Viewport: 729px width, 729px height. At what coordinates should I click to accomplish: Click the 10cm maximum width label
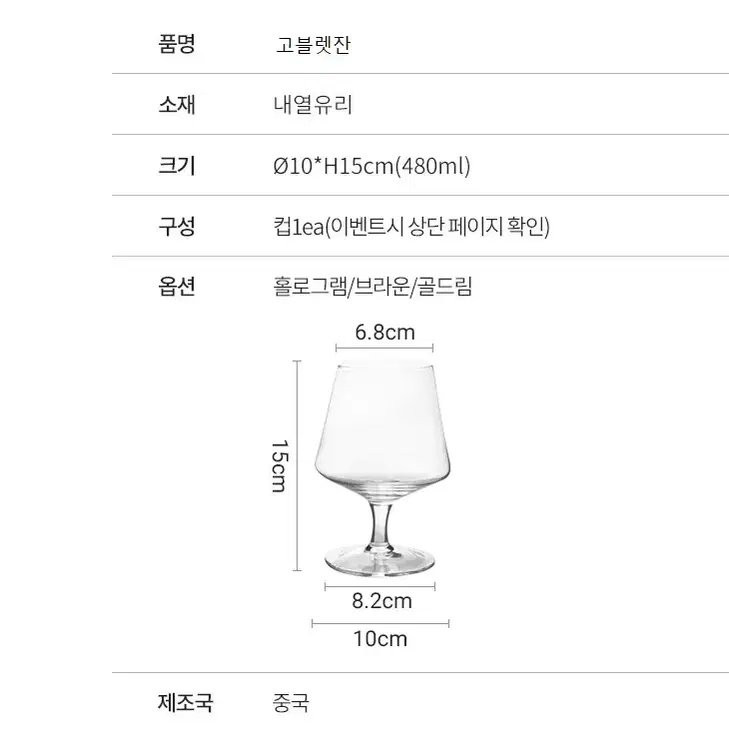pyautogui.click(x=380, y=639)
